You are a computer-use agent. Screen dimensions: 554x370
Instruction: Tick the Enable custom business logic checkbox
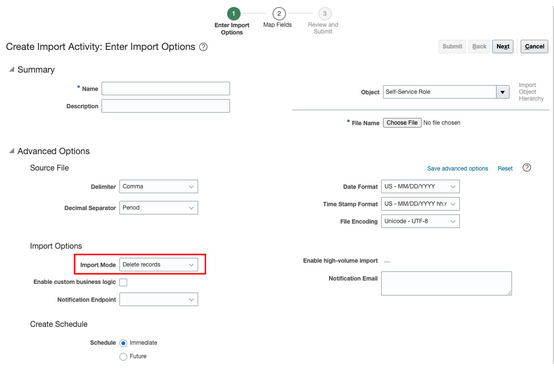(123, 282)
